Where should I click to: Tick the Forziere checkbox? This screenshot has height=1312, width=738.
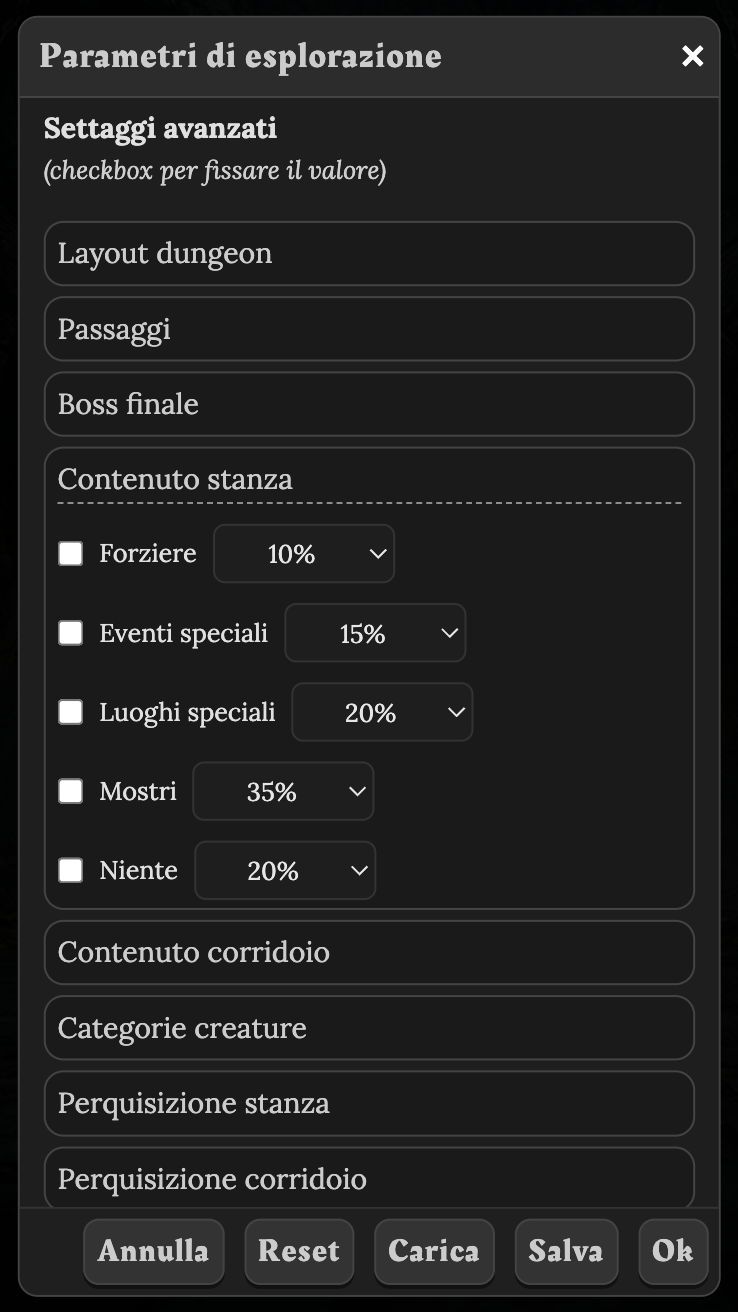click(70, 554)
